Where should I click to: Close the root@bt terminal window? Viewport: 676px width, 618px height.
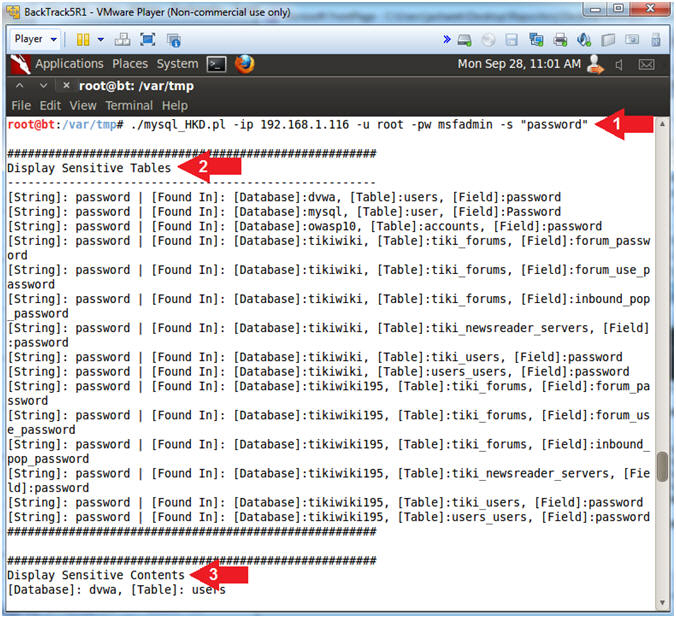(x=66, y=86)
